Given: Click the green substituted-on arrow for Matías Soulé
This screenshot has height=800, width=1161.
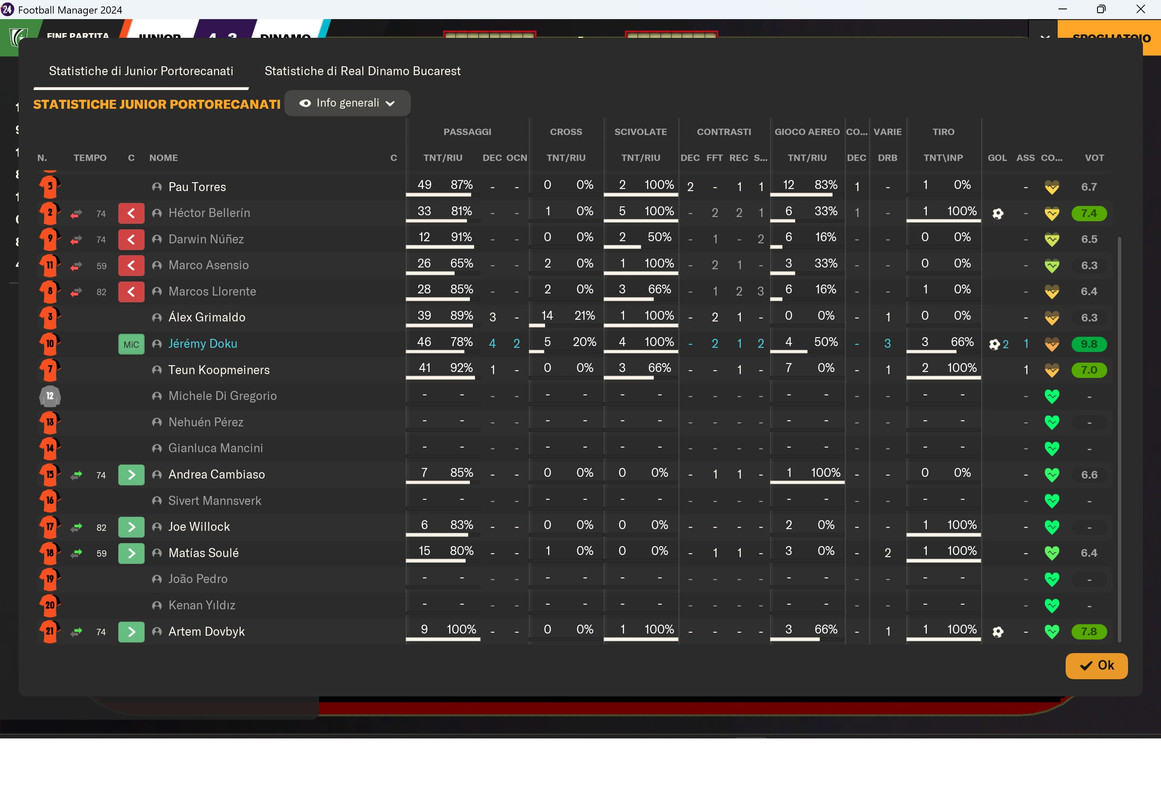Looking at the screenshot, I should click(131, 553).
